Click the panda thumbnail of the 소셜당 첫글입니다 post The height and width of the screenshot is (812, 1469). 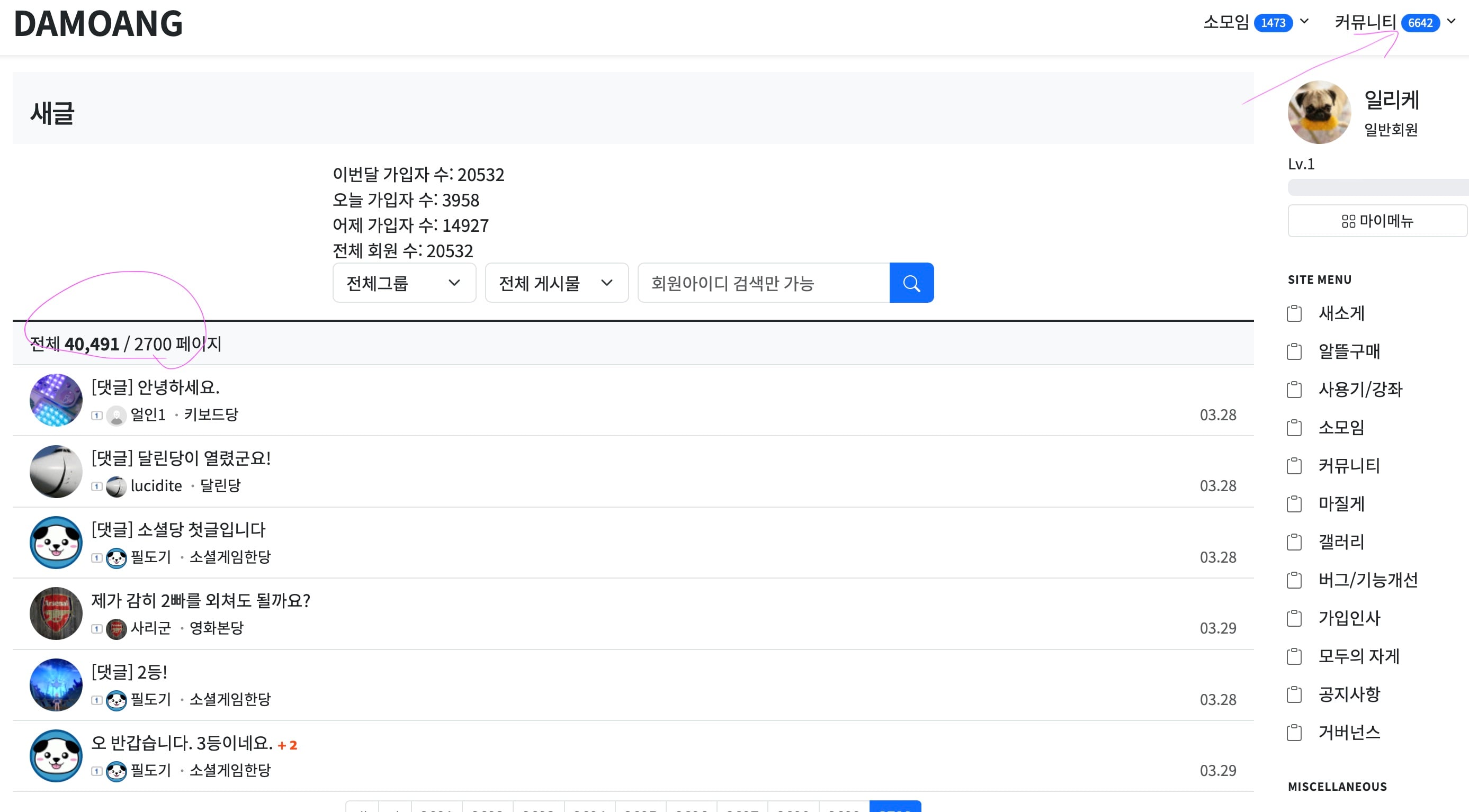56,543
